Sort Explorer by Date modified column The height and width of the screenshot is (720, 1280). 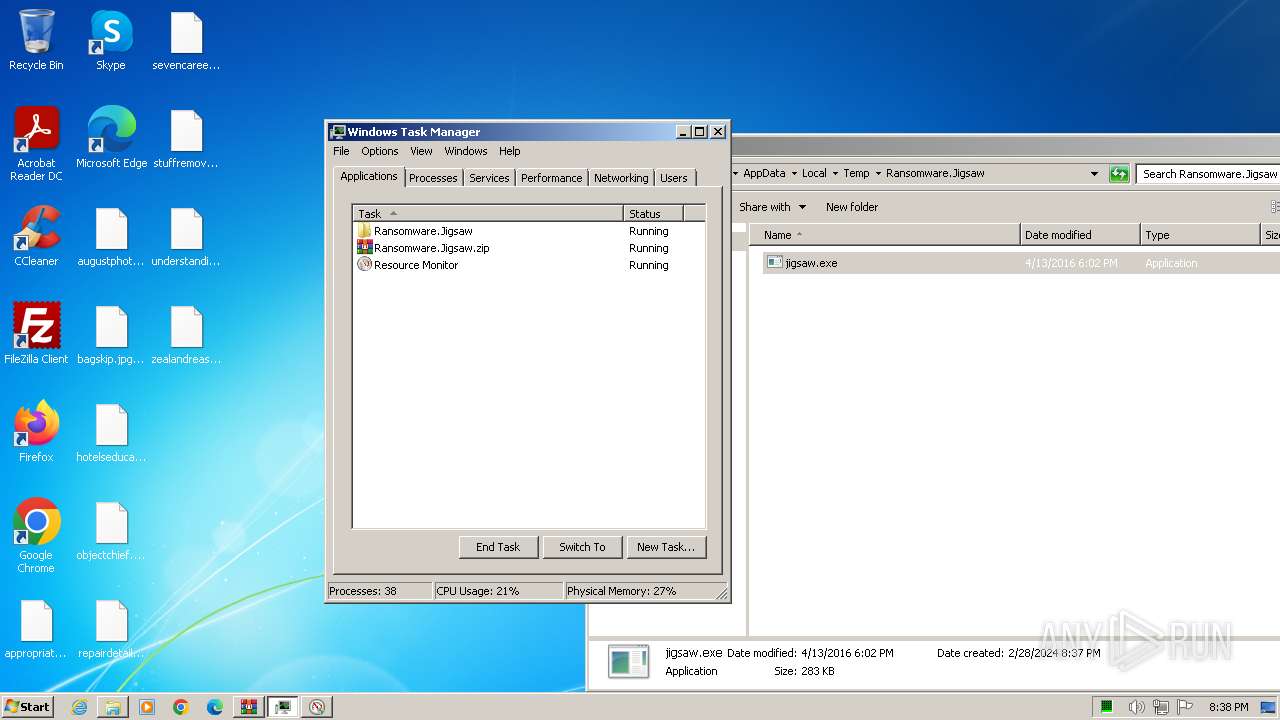click(x=1080, y=235)
